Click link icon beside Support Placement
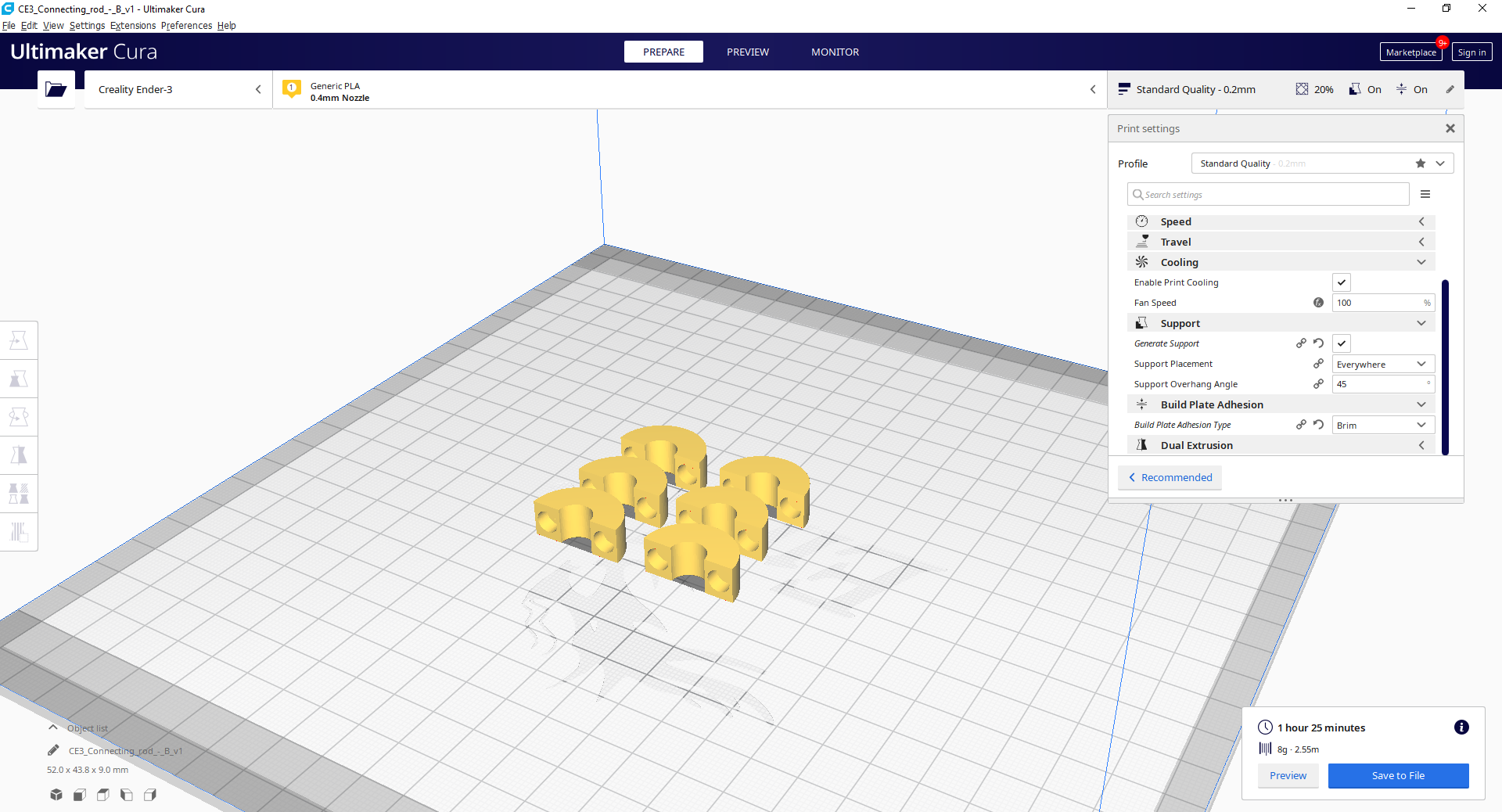 1318,364
